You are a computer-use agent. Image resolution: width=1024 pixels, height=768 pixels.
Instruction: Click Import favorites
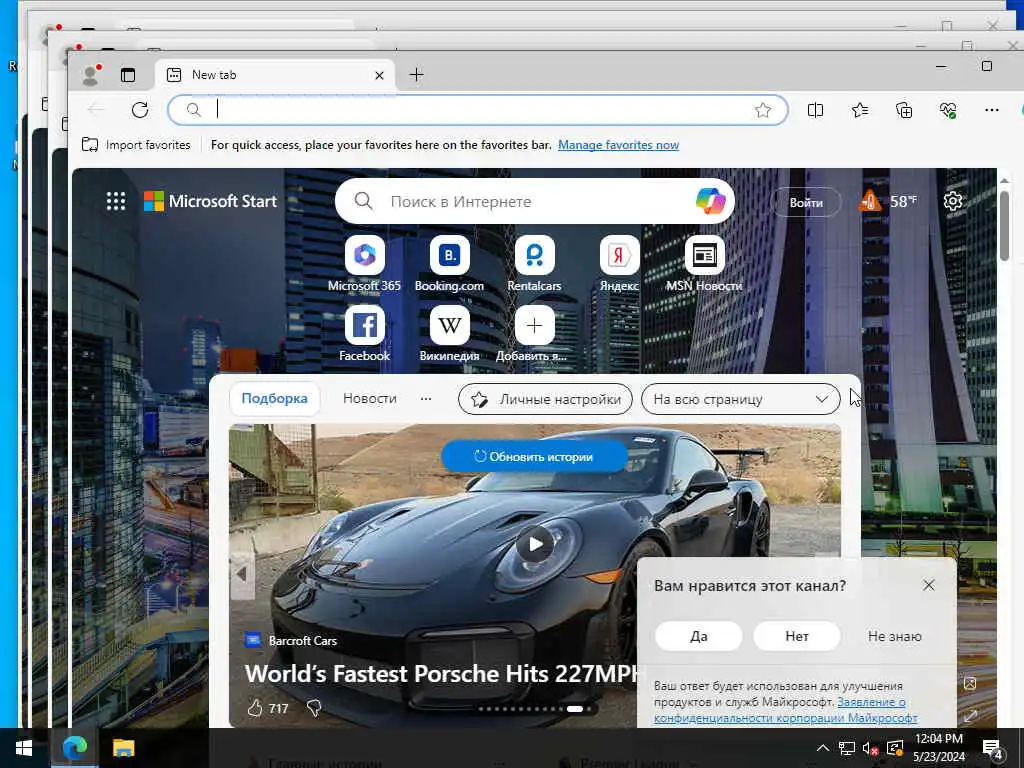point(136,145)
